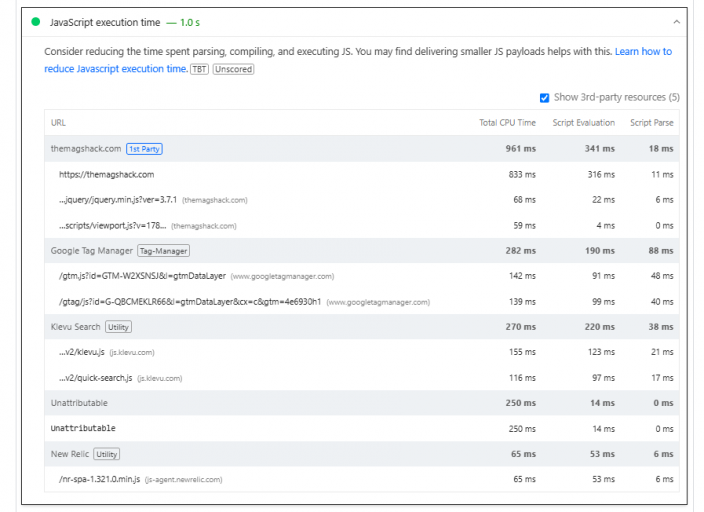Open v2/klevu.js resource link
704x512 pixels.
pyautogui.click(x=82, y=352)
